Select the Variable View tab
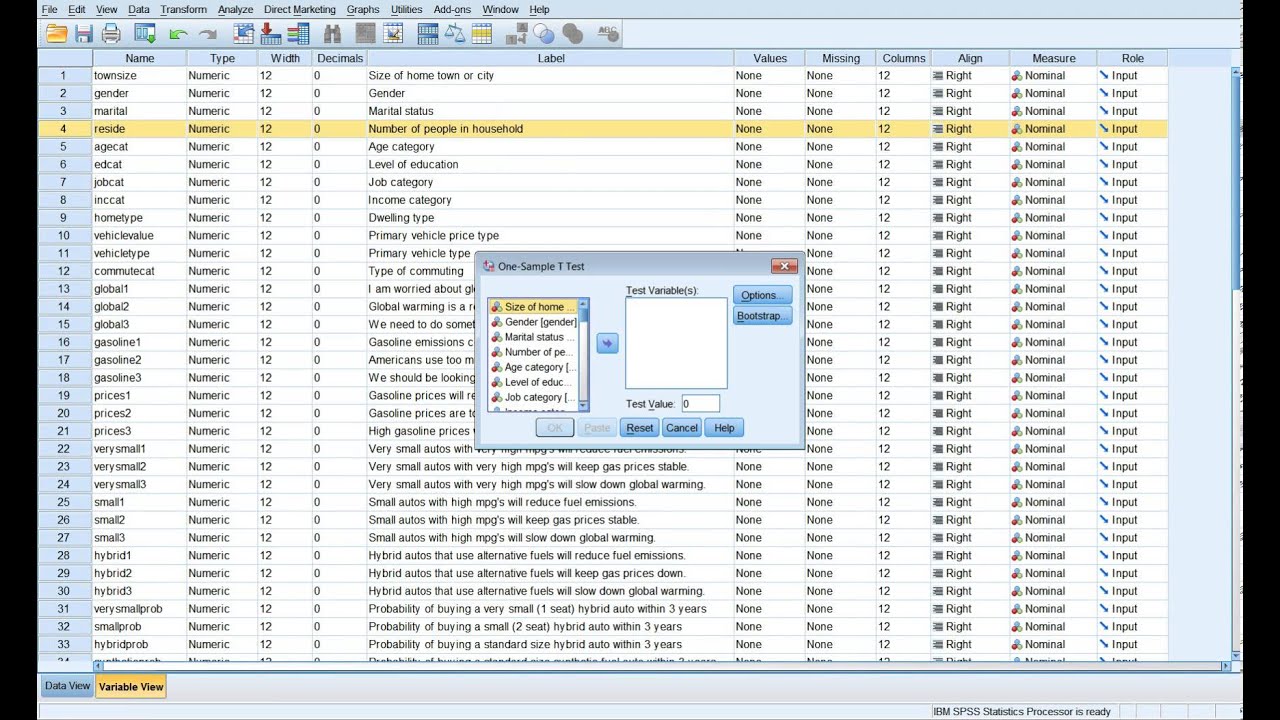 pyautogui.click(x=131, y=687)
